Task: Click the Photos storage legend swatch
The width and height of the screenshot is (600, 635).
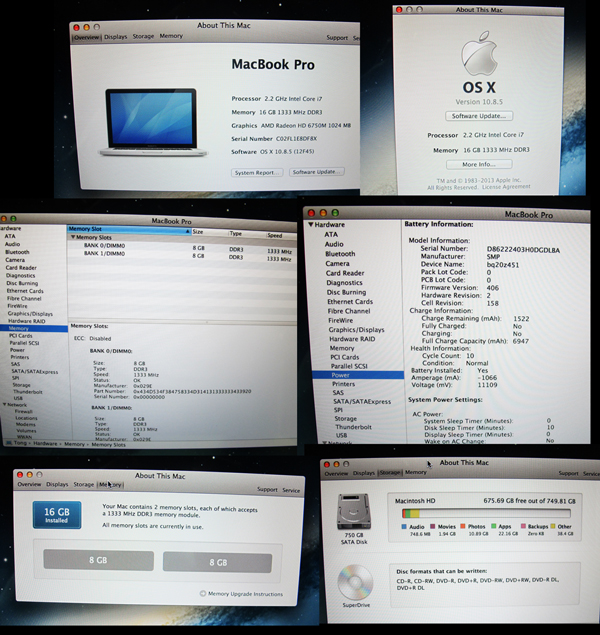Action: 463,526
